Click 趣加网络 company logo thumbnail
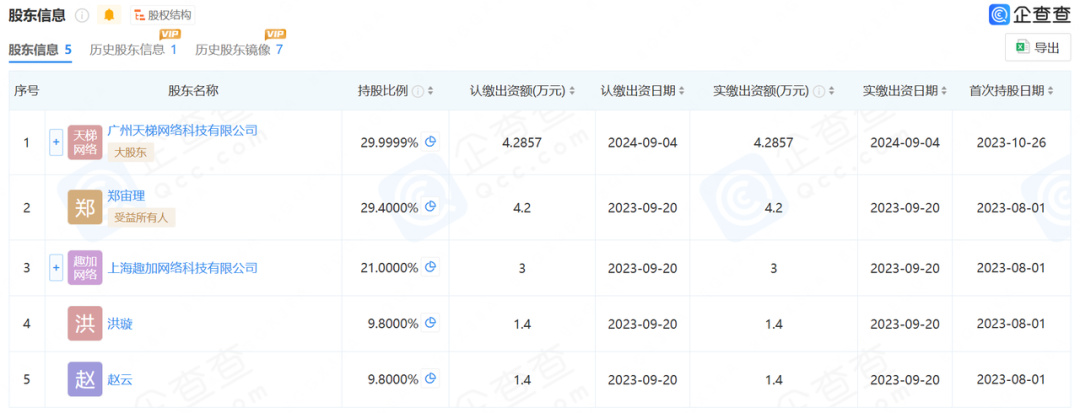Screen dimensions: 1080x413 tap(85, 268)
